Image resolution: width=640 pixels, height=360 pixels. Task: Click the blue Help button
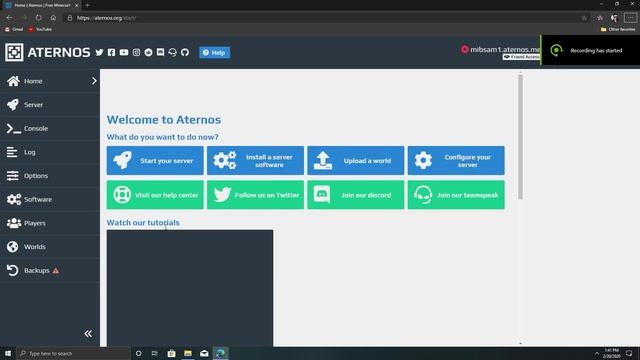point(214,53)
